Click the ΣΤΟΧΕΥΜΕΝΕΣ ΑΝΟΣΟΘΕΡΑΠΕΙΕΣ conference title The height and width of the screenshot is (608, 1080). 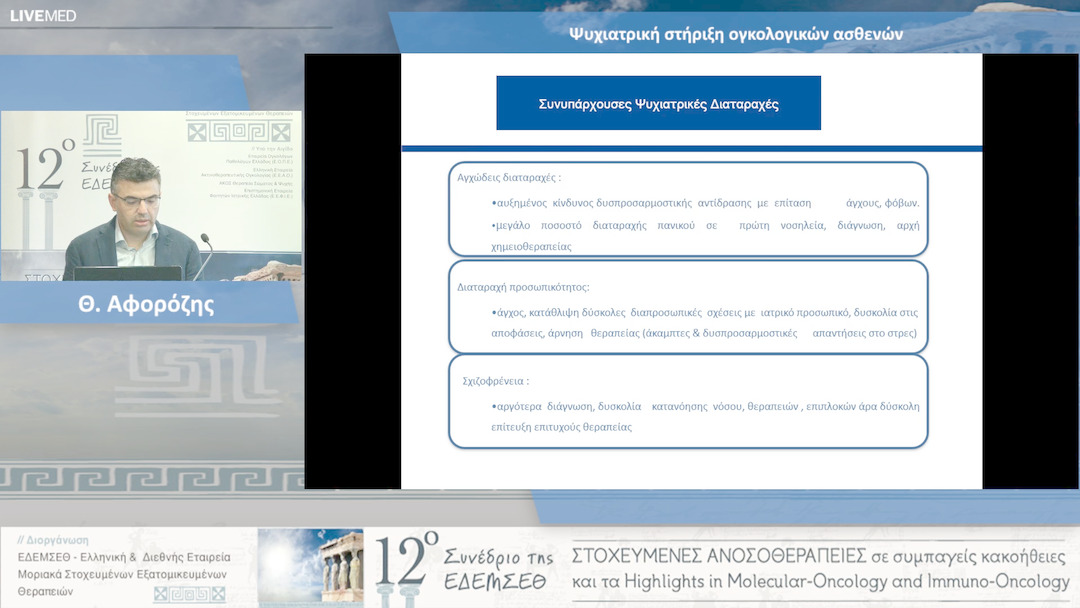(820, 554)
